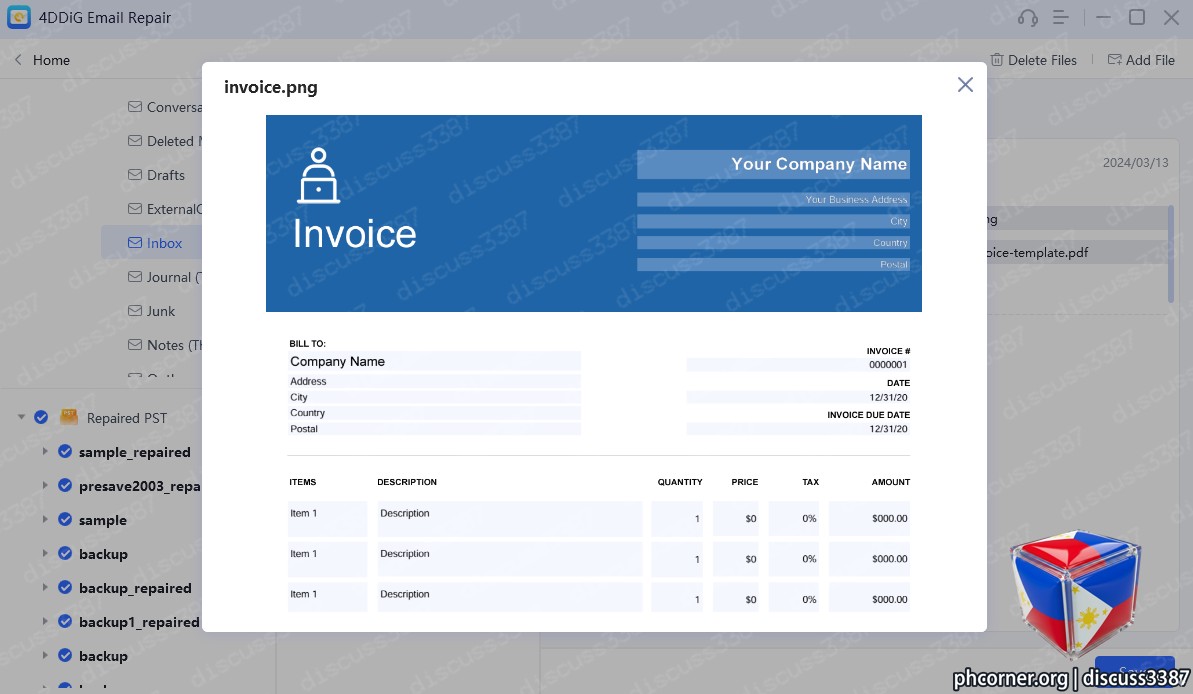Toggle checkbox for sample_repaired
The width and height of the screenshot is (1193, 694).
click(65, 451)
